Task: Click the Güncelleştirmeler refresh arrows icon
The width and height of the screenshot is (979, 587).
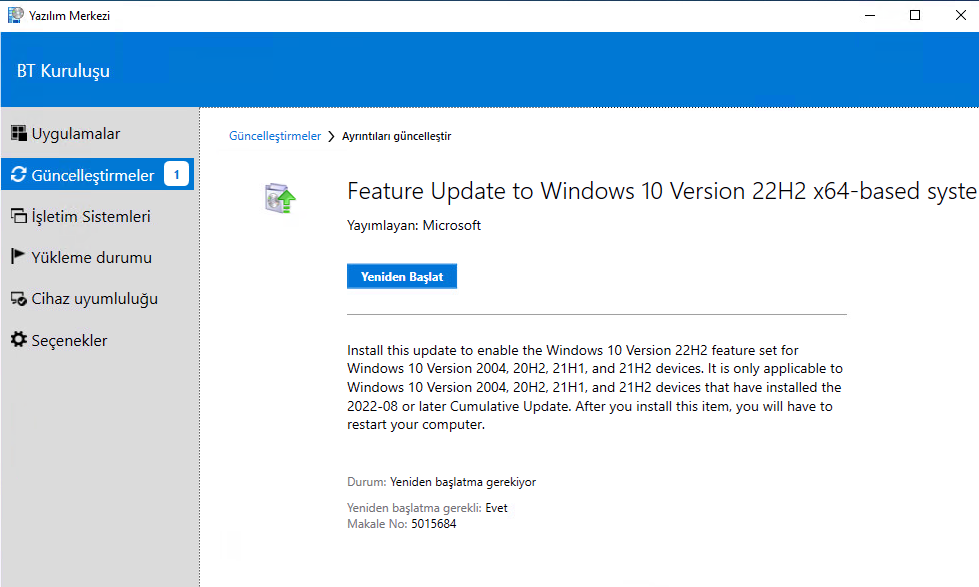Action: coord(19,174)
